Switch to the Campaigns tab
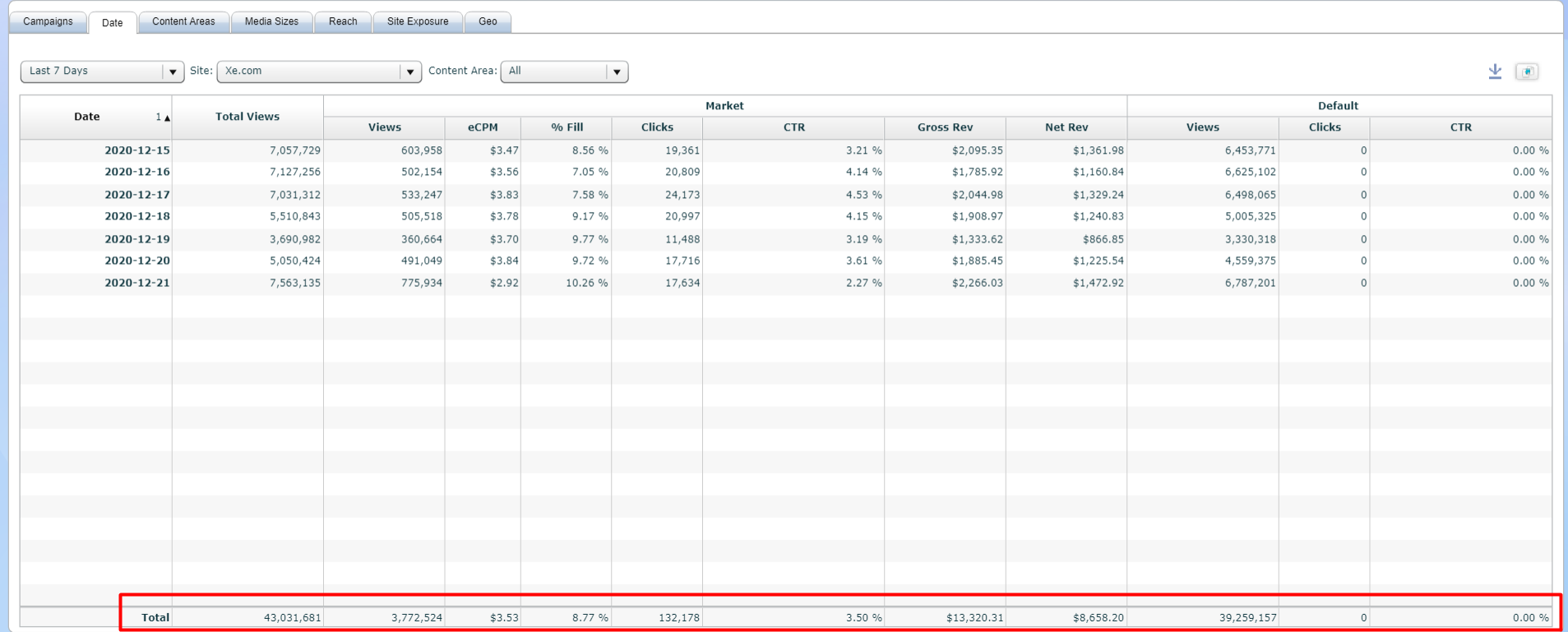Screen dimensions: 1568x632 [x=48, y=21]
